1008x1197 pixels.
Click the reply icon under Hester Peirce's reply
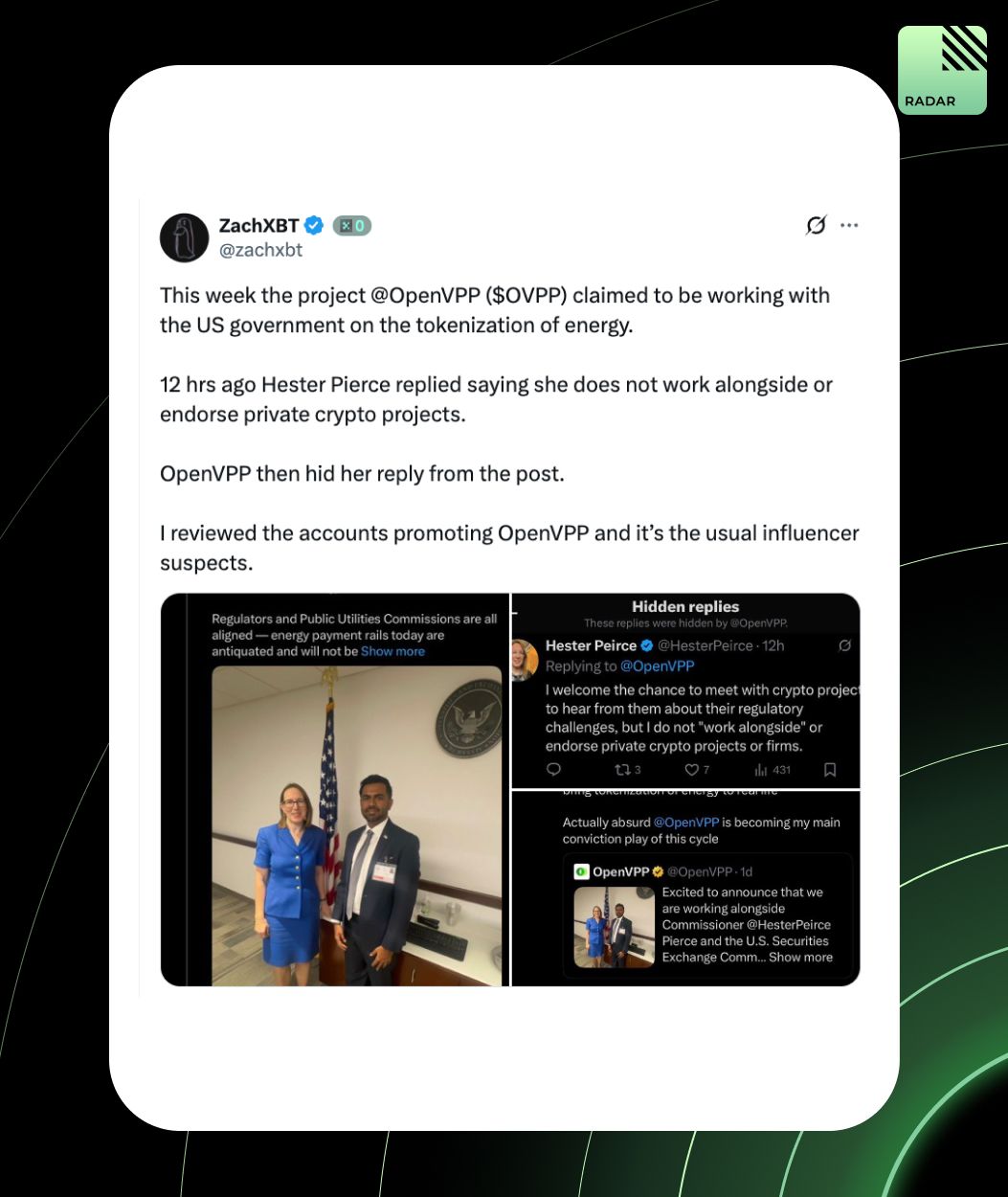553,770
